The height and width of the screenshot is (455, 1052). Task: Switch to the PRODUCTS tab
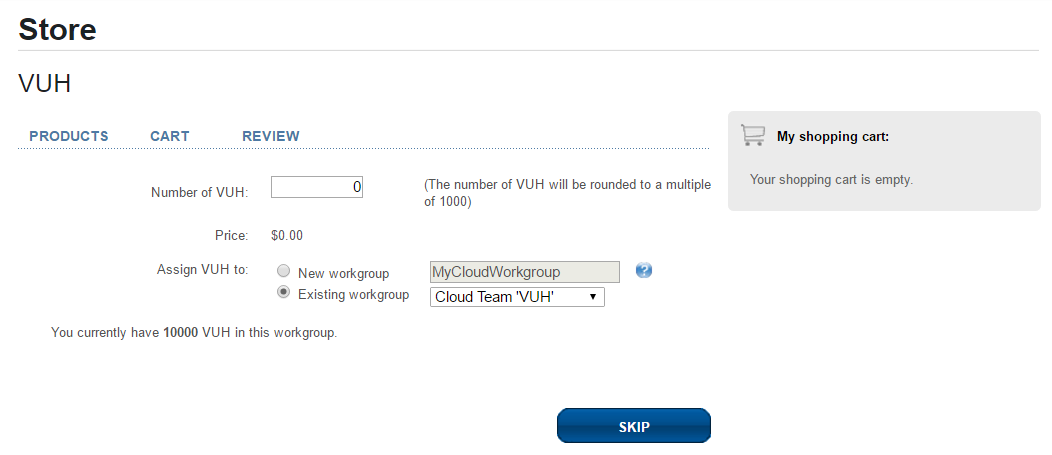[69, 136]
